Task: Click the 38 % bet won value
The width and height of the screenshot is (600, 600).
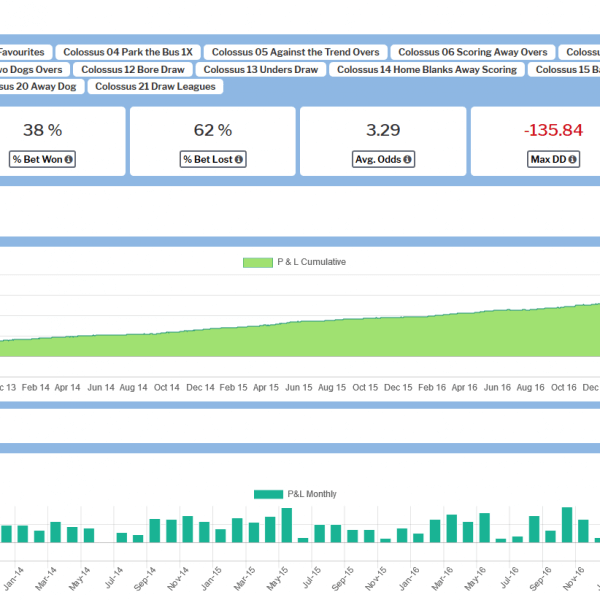Action: point(42,130)
